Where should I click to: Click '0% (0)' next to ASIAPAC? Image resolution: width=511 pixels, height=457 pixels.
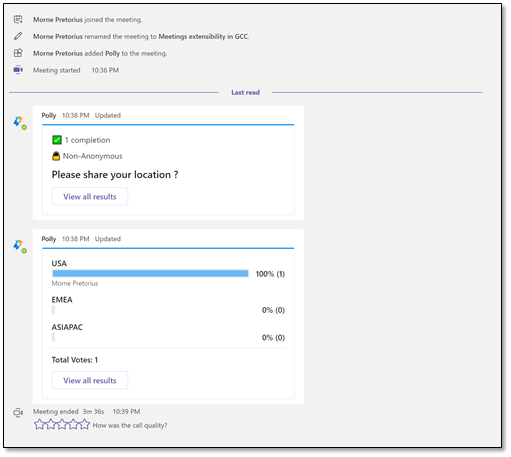click(273, 338)
